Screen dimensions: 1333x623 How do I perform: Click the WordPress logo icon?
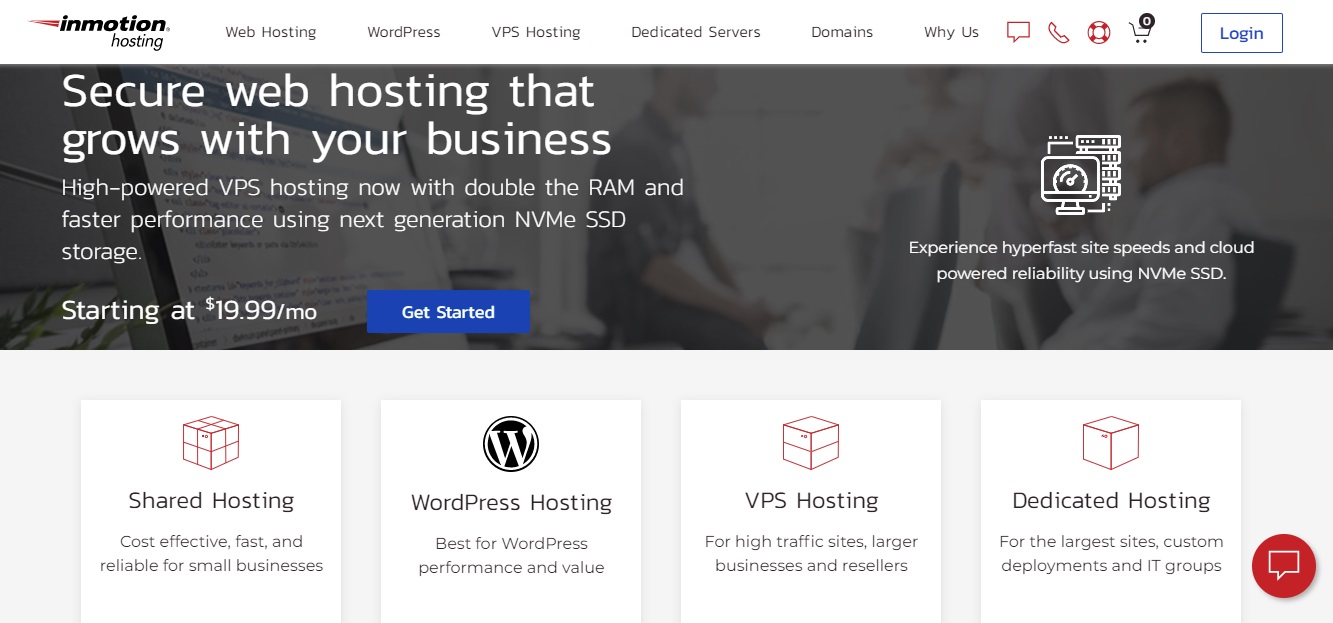511,444
